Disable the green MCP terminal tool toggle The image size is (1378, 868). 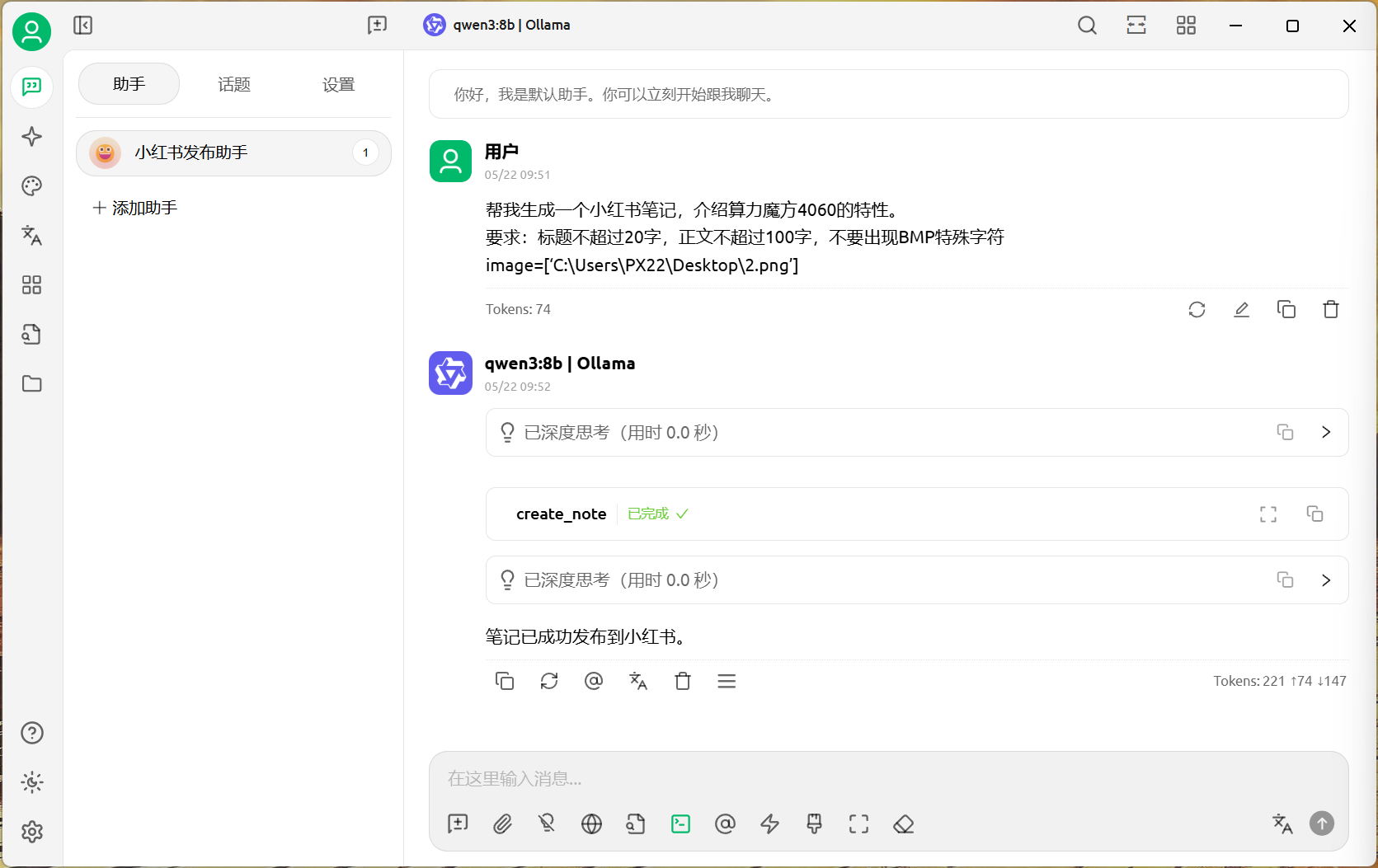coord(680,823)
